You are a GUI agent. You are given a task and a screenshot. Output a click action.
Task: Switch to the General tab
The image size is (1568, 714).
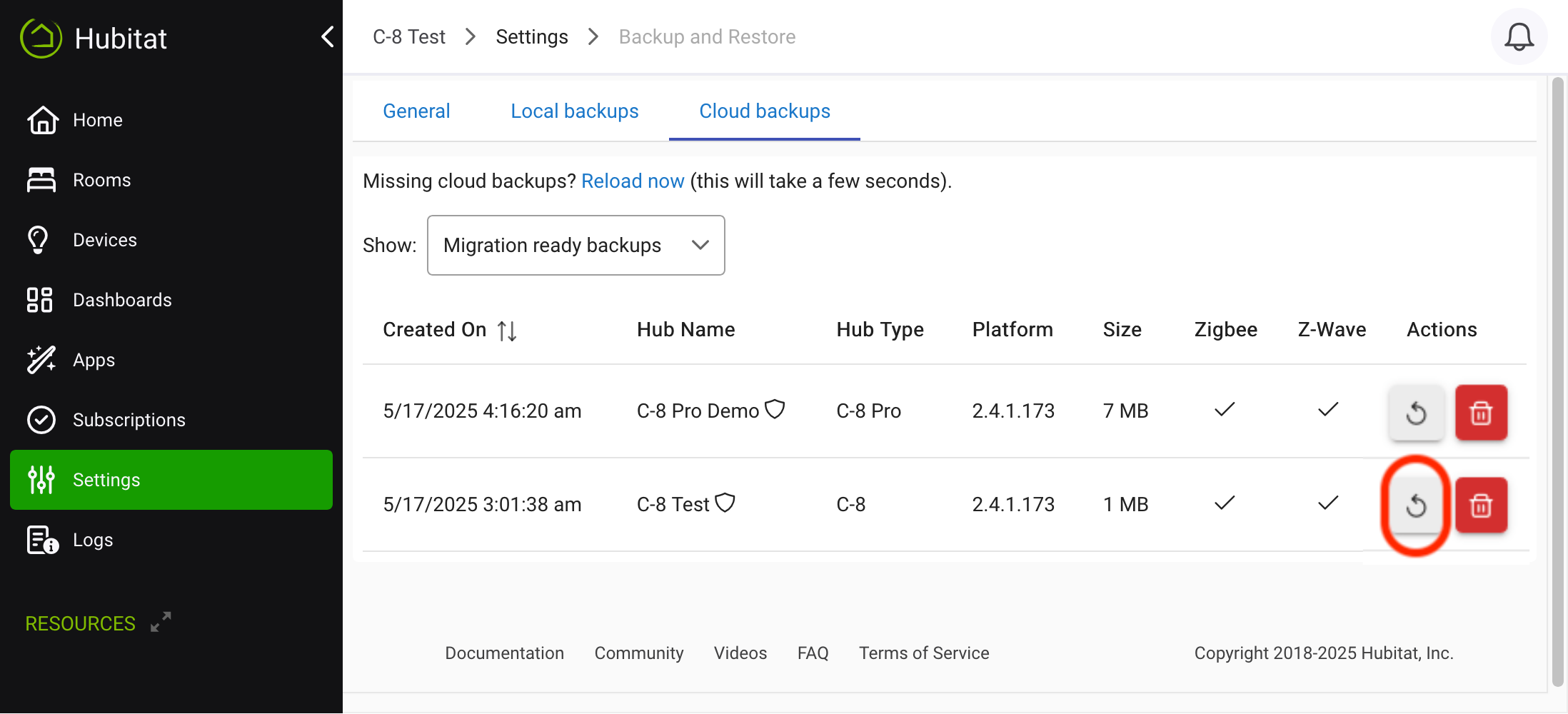(416, 111)
